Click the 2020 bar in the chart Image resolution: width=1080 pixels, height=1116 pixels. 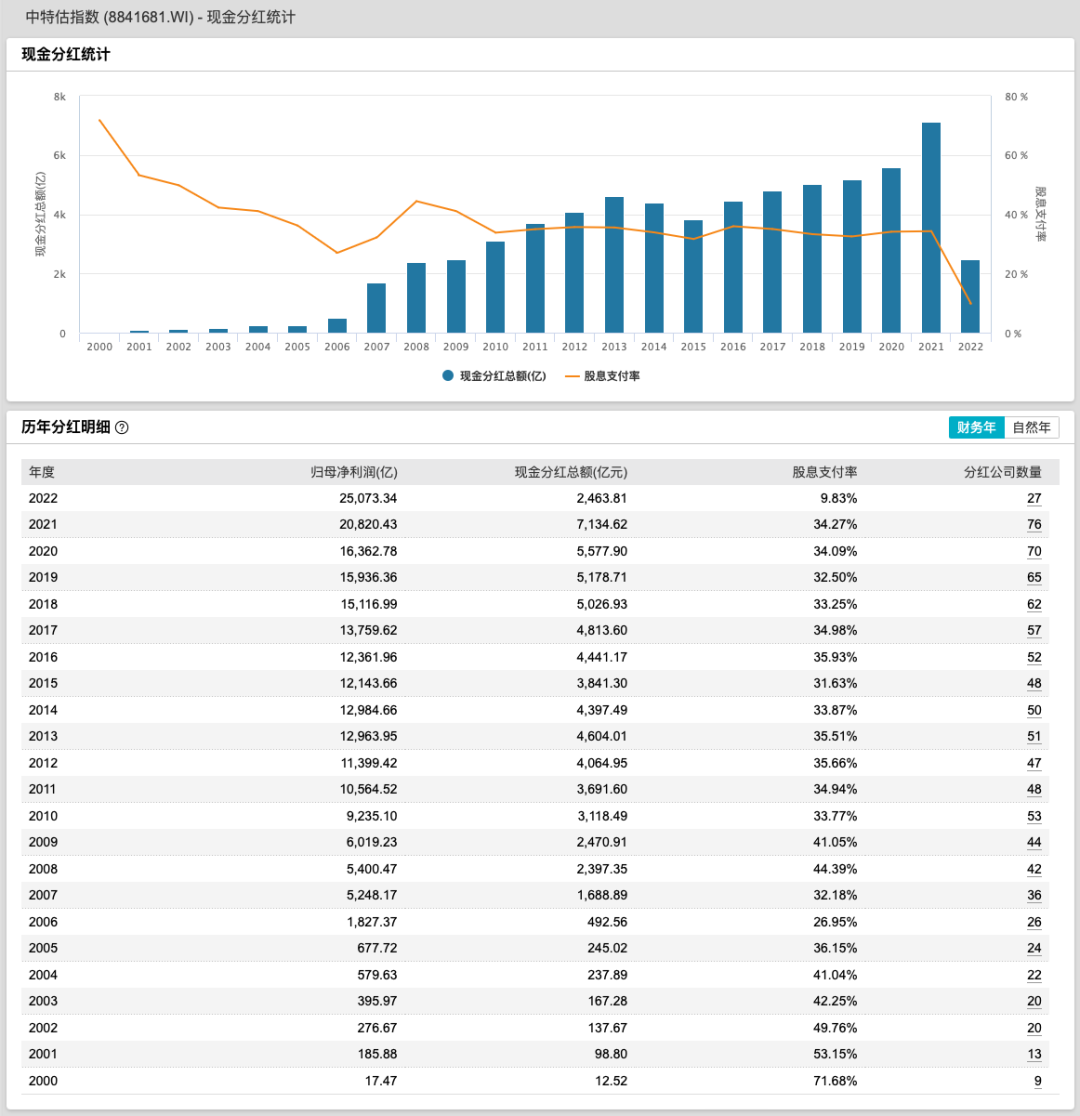coord(891,251)
